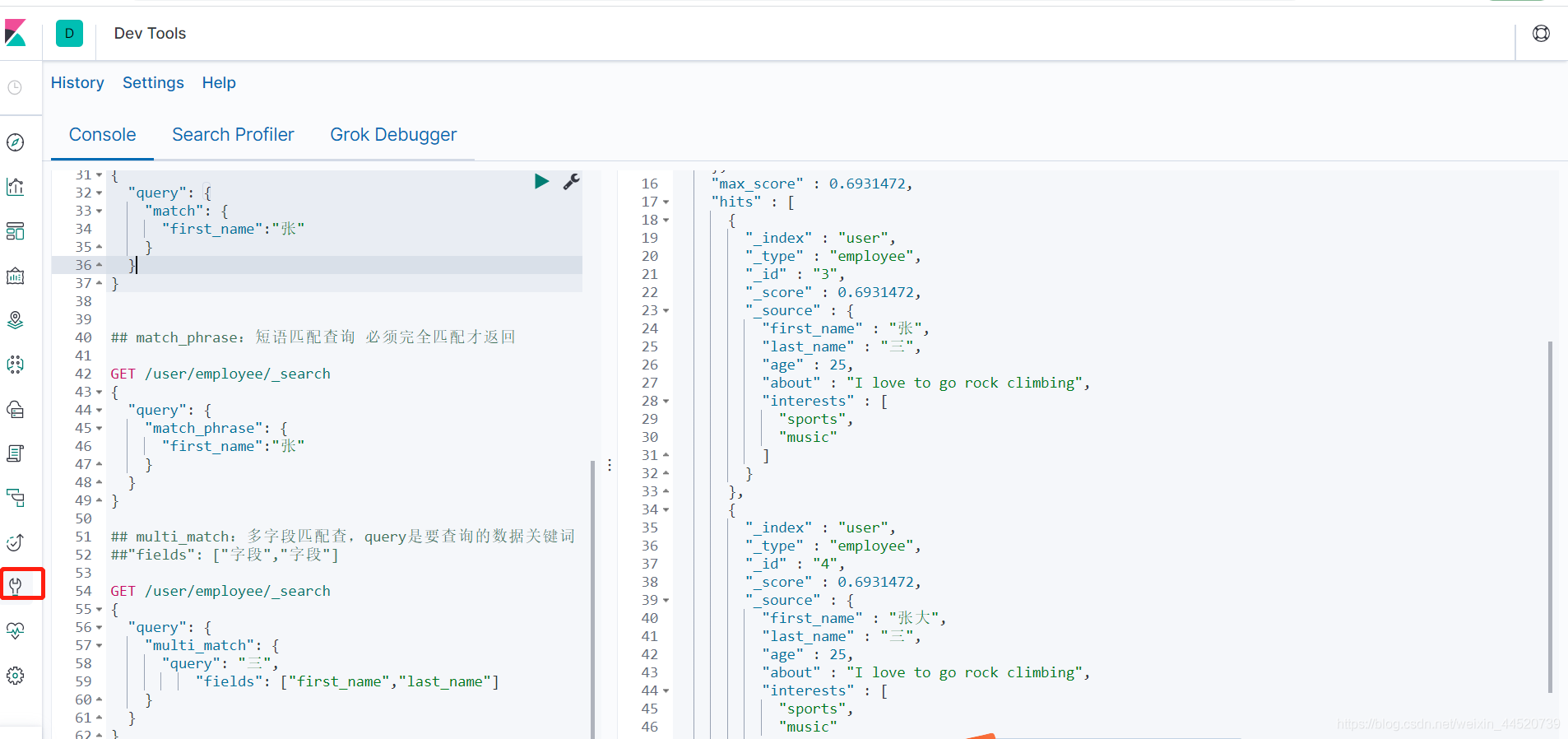Click the multi_match comment on line 51
Viewport: 1568px width, 739px height.
[x=343, y=537]
